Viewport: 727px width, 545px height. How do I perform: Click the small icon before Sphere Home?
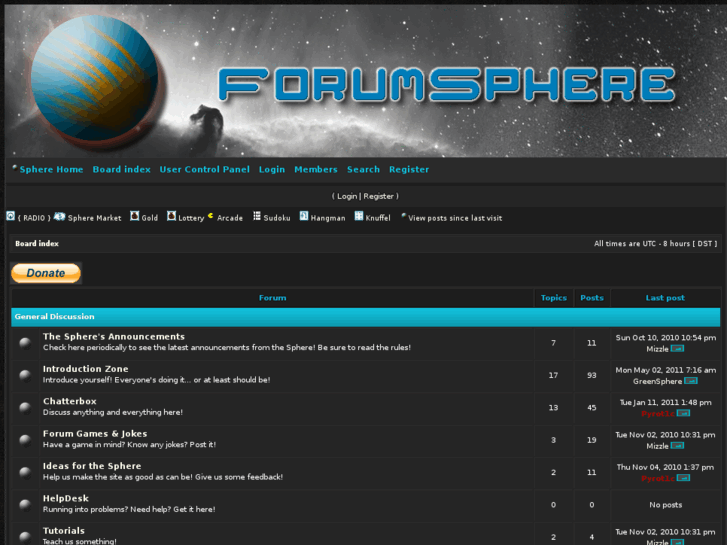pos(15,167)
